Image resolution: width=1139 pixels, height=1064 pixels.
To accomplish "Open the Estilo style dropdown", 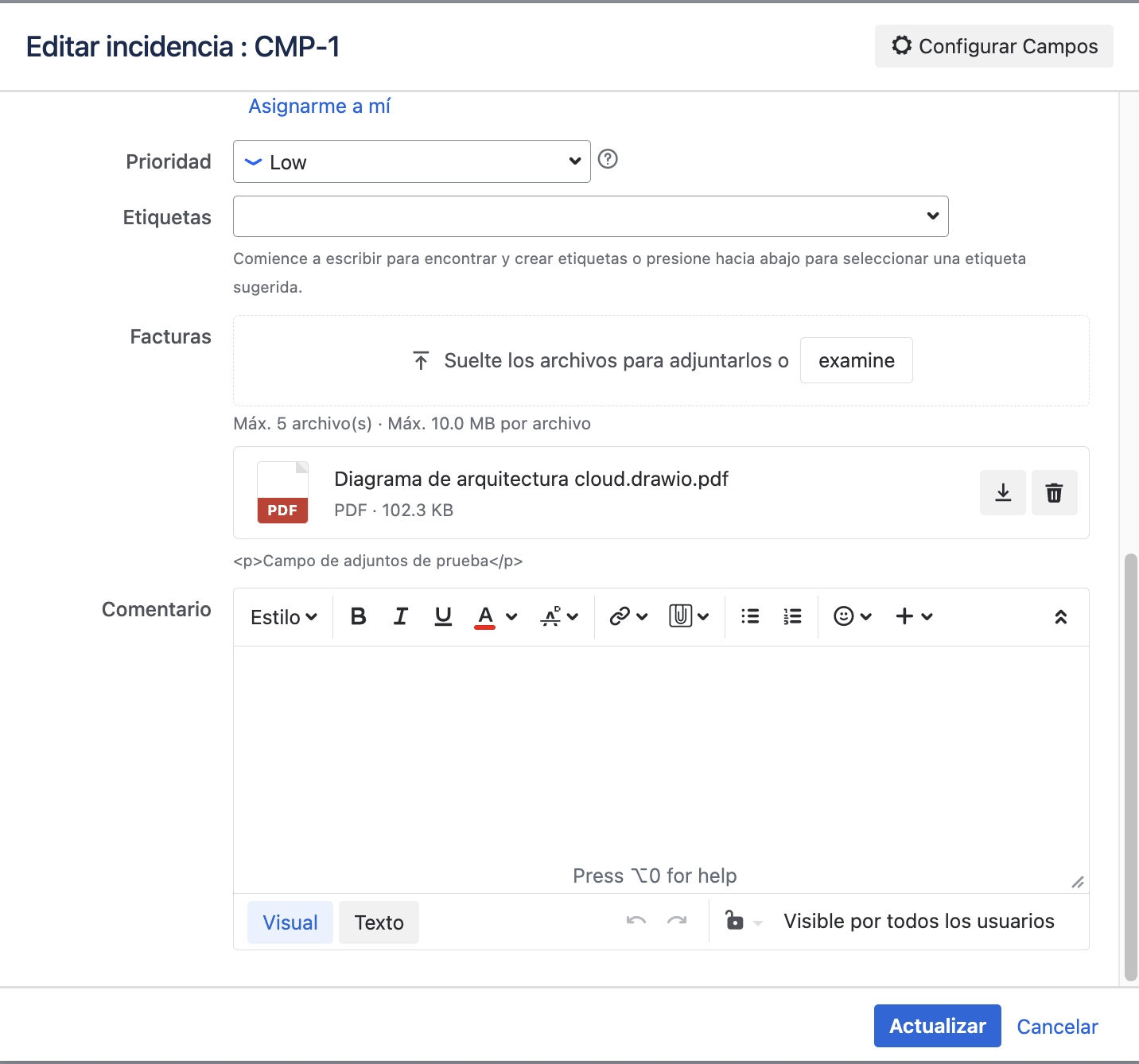I will coord(284,617).
